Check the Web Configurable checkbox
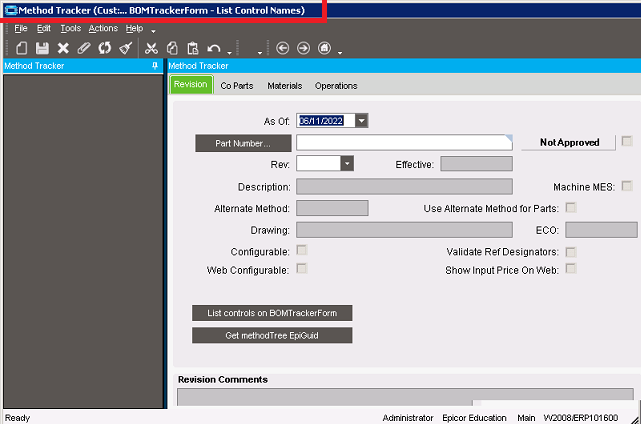Screen dimensions: 641x424 click(302, 268)
